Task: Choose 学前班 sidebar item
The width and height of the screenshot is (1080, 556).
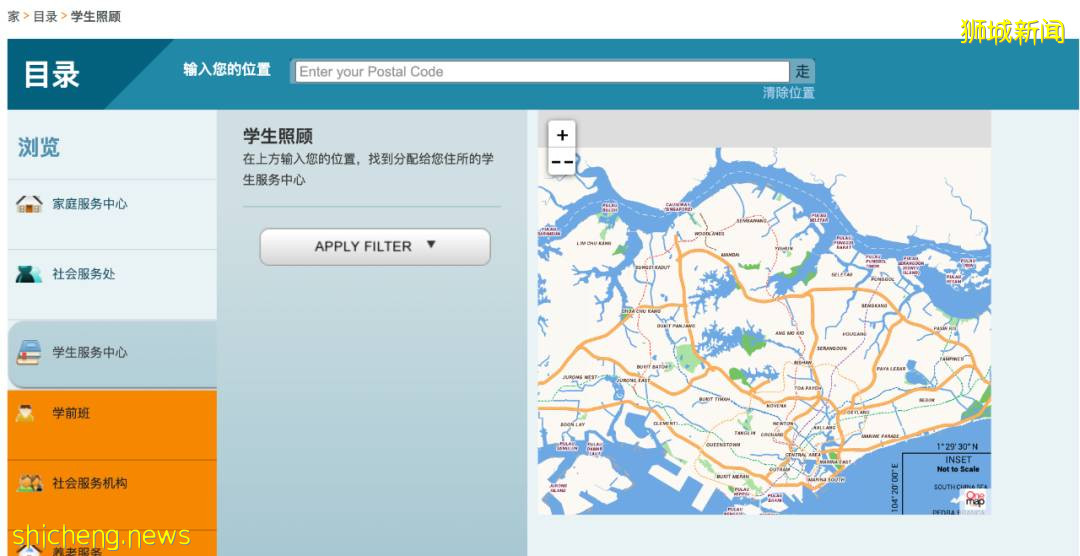Action: [71, 413]
